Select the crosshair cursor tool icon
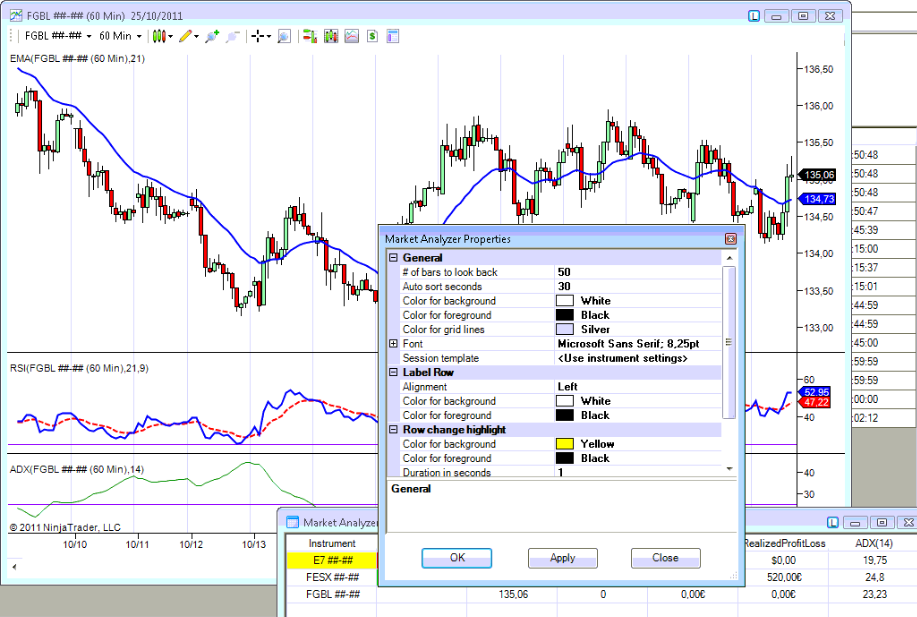The image size is (917, 617). pyautogui.click(x=257, y=36)
